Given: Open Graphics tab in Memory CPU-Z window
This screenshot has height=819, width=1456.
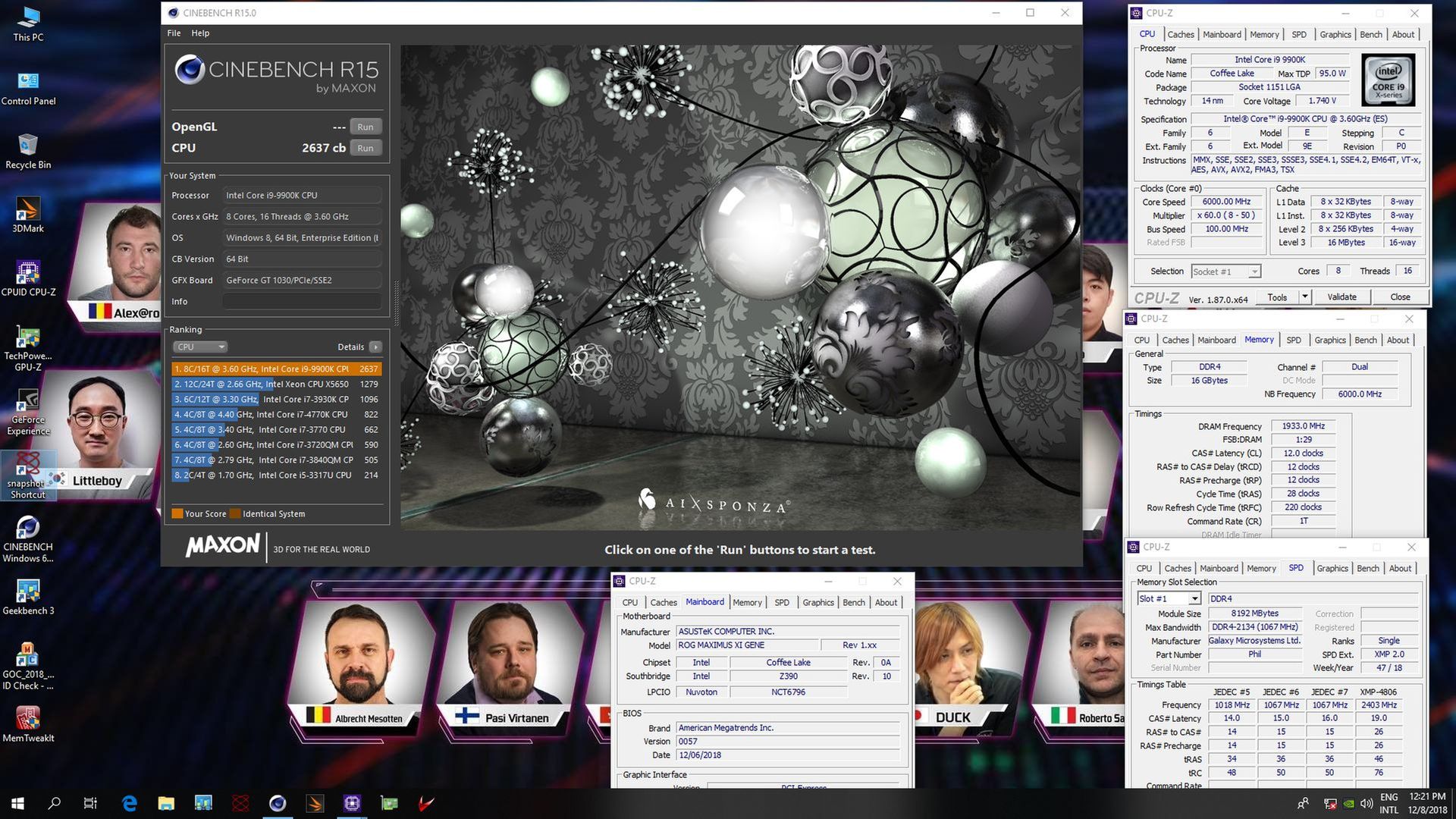Looking at the screenshot, I should coord(1330,340).
